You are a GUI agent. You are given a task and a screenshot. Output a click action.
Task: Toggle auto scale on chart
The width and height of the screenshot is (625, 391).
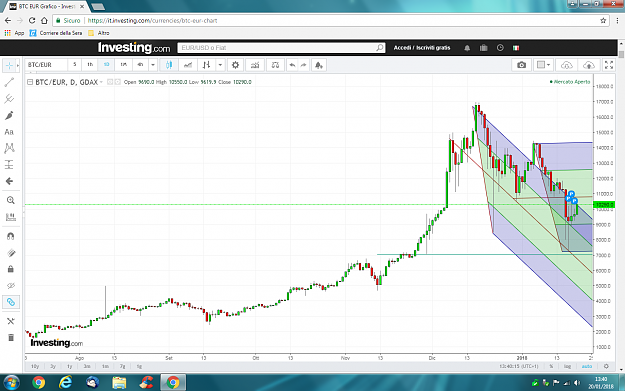click(587, 366)
